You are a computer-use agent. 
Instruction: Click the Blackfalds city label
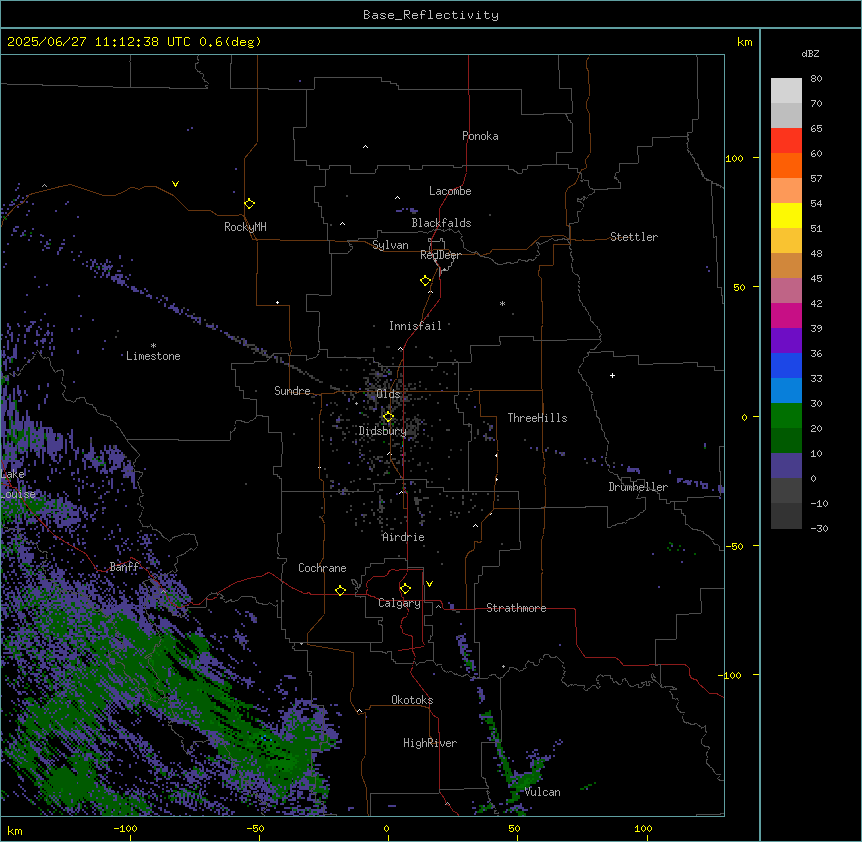click(x=441, y=223)
